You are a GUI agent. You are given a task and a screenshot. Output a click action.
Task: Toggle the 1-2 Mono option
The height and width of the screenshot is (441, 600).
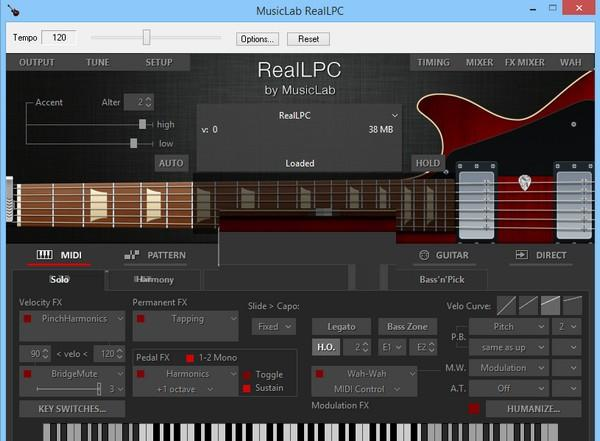point(190,358)
